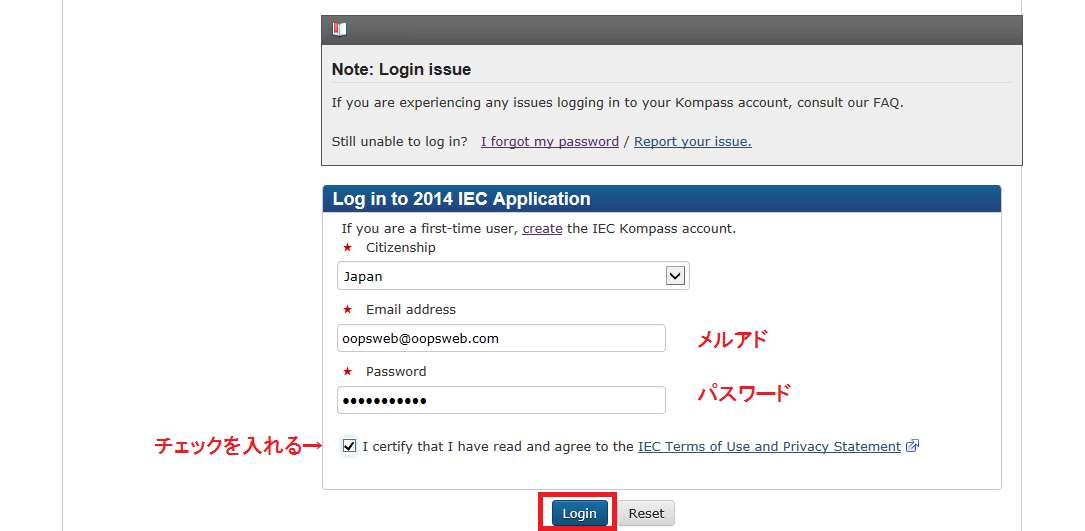Follow the 'create' account link
Screen dimensions: 1085x531
pyautogui.click(x=542, y=228)
